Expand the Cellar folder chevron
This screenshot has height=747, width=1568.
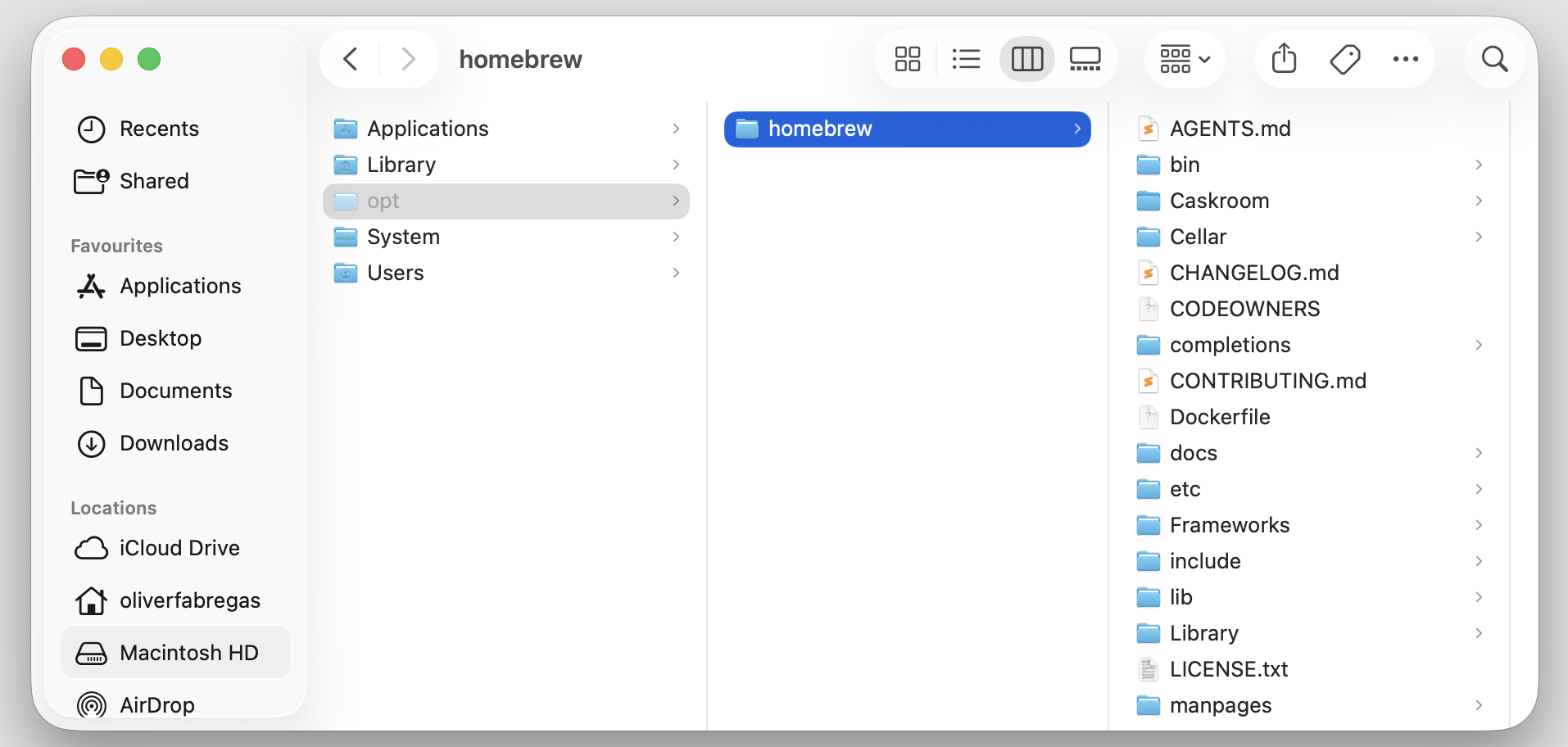click(1479, 237)
